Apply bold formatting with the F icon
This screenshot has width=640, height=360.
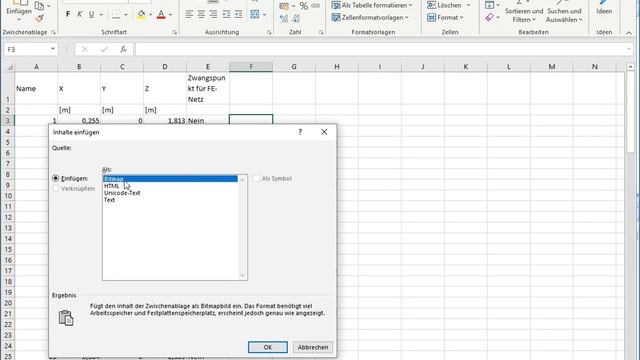pyautogui.click(x=68, y=14)
